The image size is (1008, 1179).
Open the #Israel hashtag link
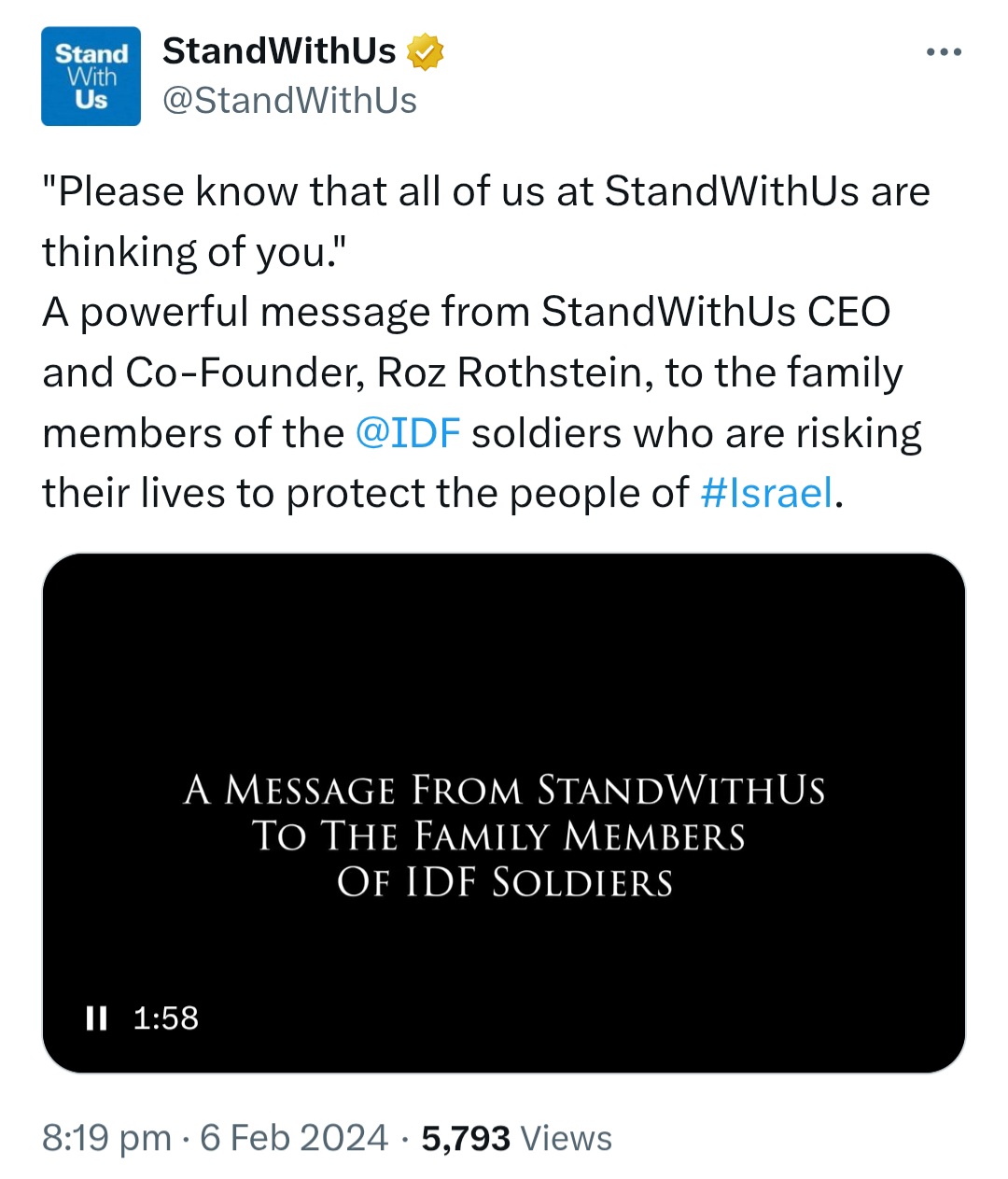[x=766, y=493]
